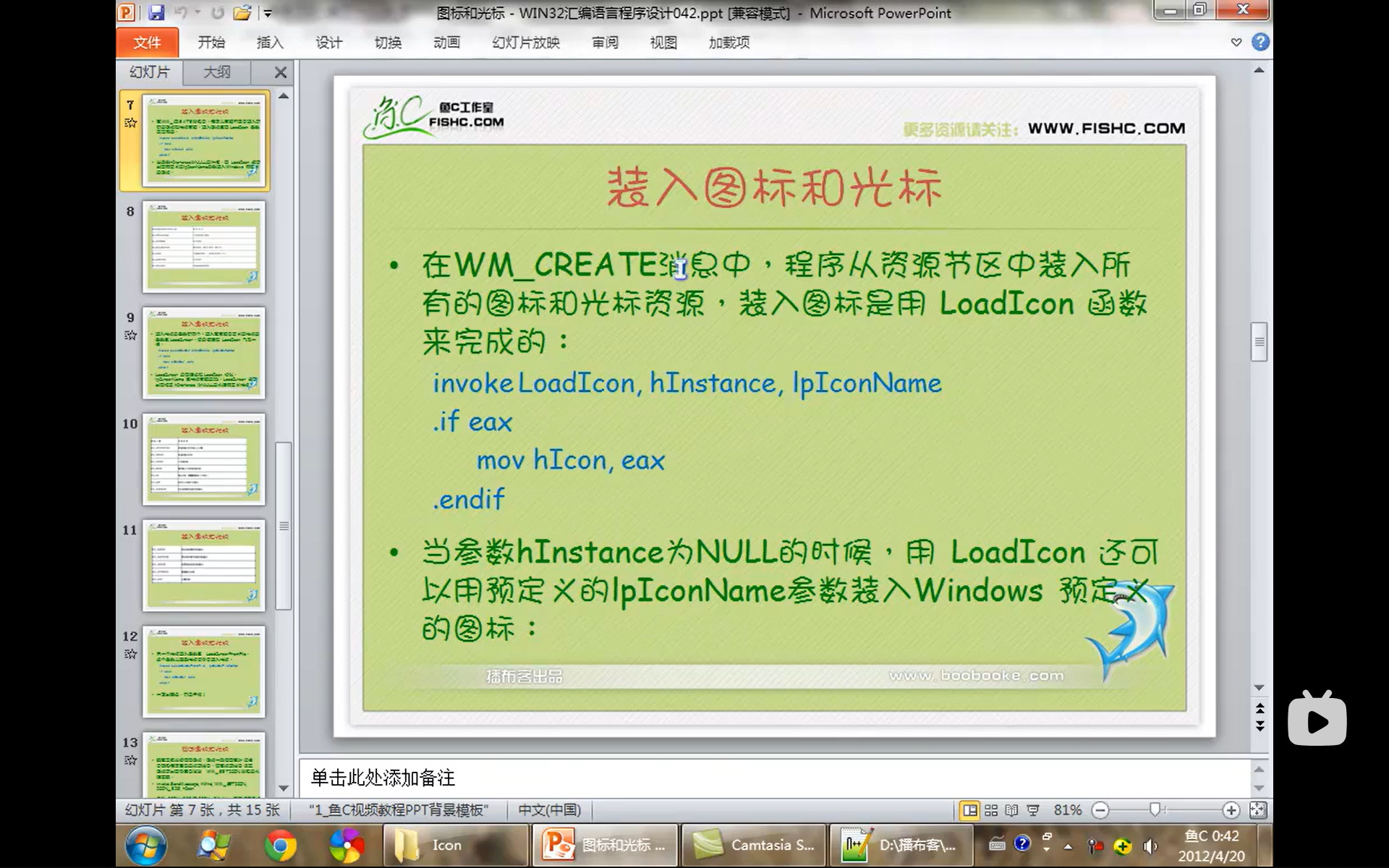
Task: Start Slide Show view from status bar
Action: (1033, 810)
